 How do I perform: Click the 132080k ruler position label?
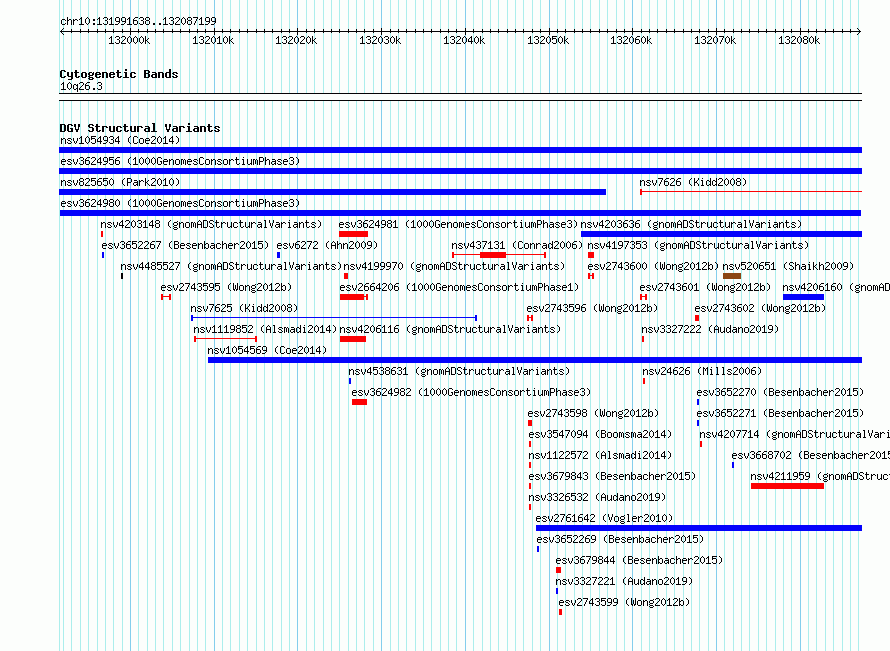click(799, 40)
